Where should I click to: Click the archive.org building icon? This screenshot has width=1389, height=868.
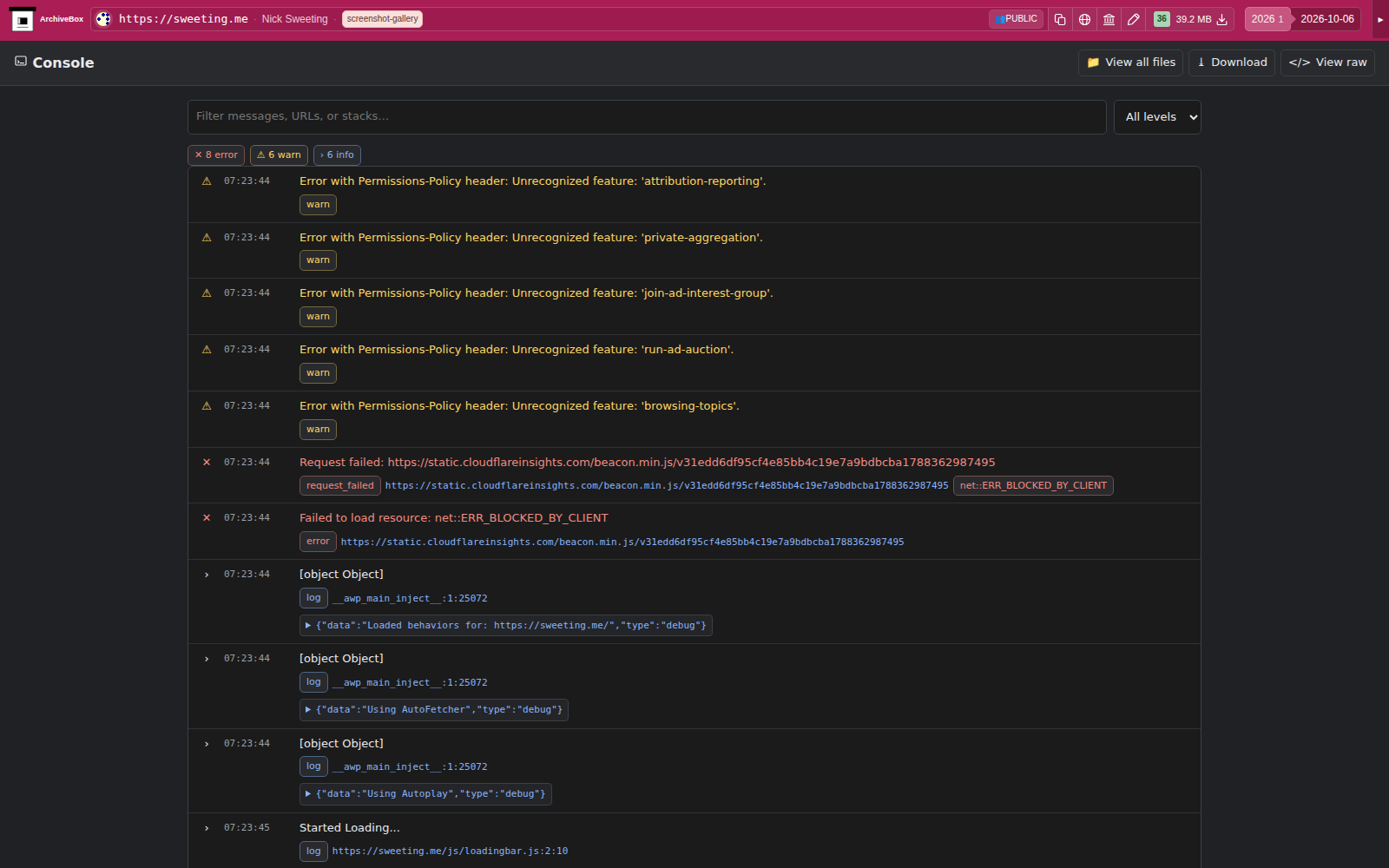point(1109,19)
